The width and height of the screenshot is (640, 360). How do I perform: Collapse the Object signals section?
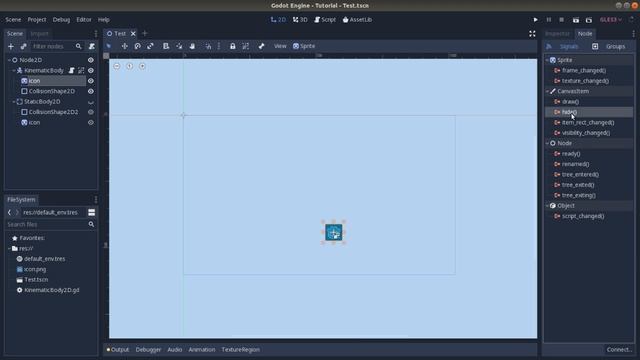pos(547,206)
